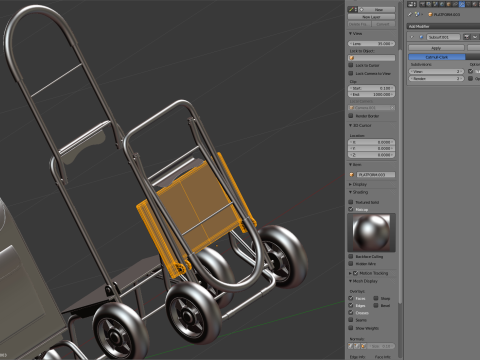Click the Subsurf modifier name field
480x360 pixels.
tap(444, 37)
